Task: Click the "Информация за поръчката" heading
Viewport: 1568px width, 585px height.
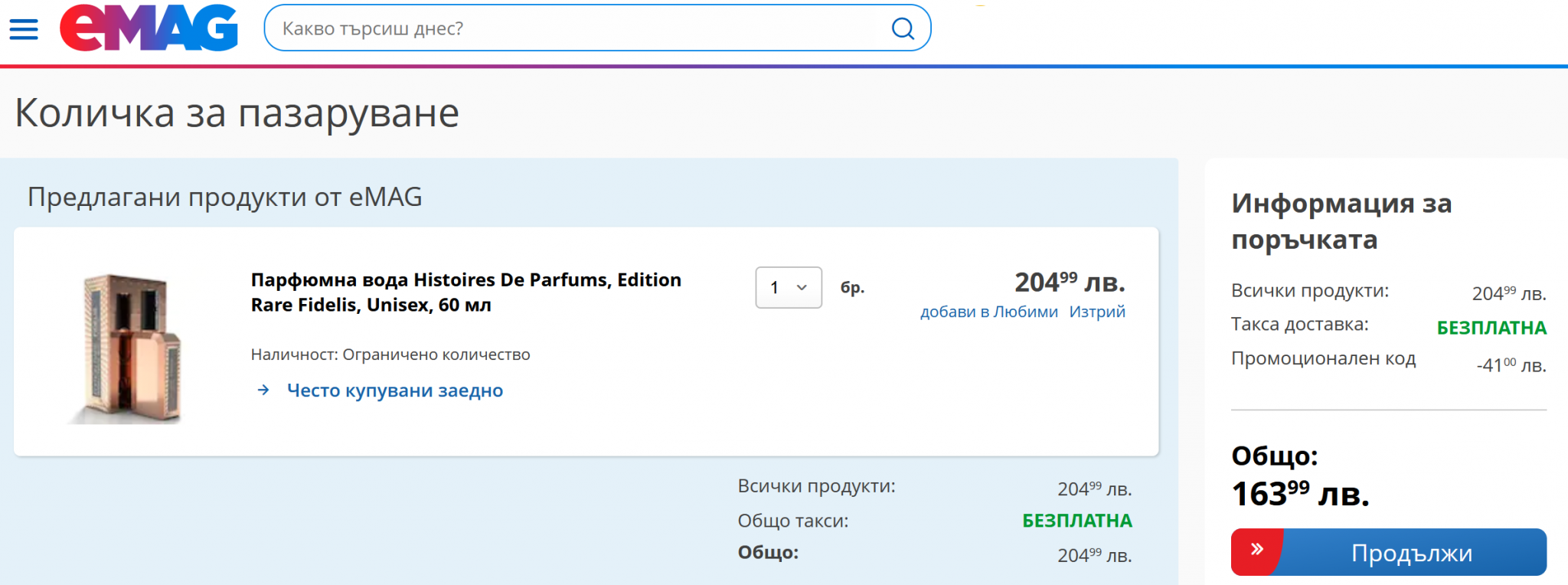Action: click(1341, 221)
